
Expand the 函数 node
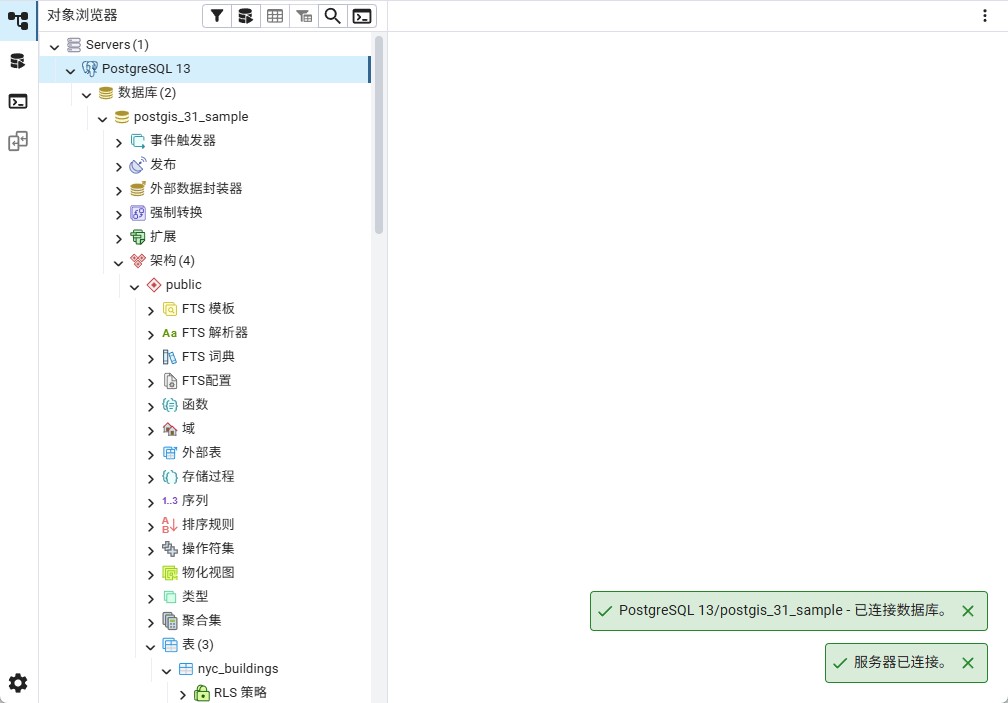point(151,406)
